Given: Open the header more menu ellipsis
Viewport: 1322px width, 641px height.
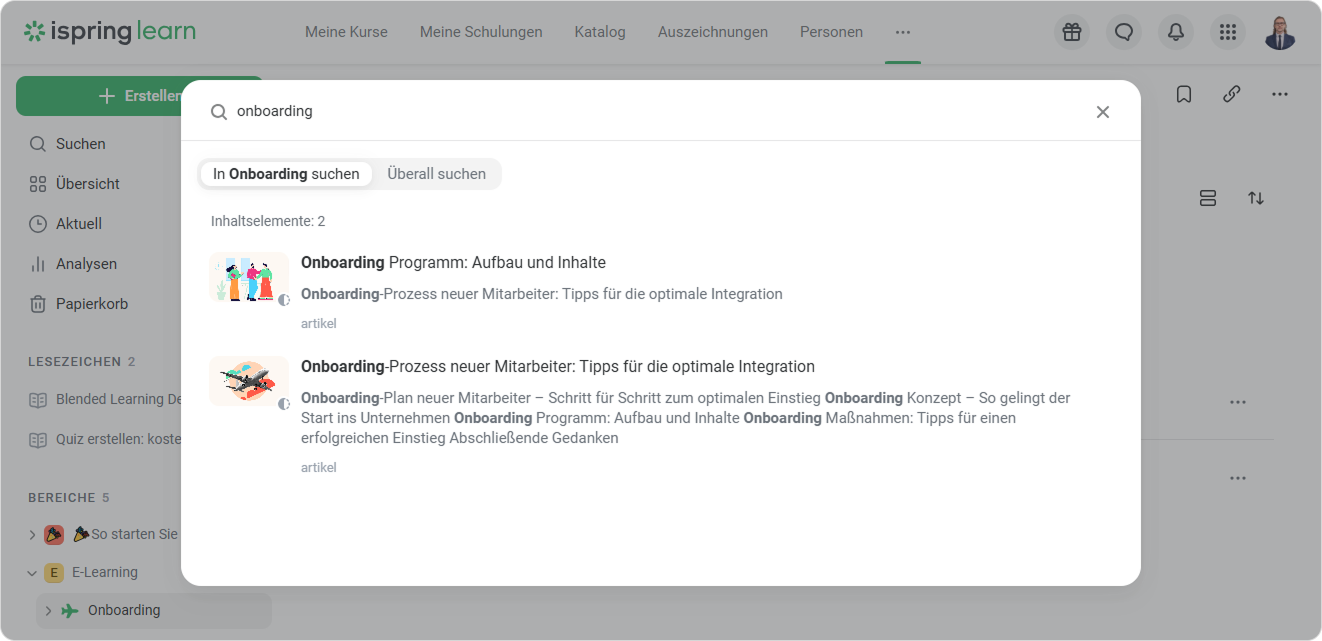Looking at the screenshot, I should click(903, 32).
